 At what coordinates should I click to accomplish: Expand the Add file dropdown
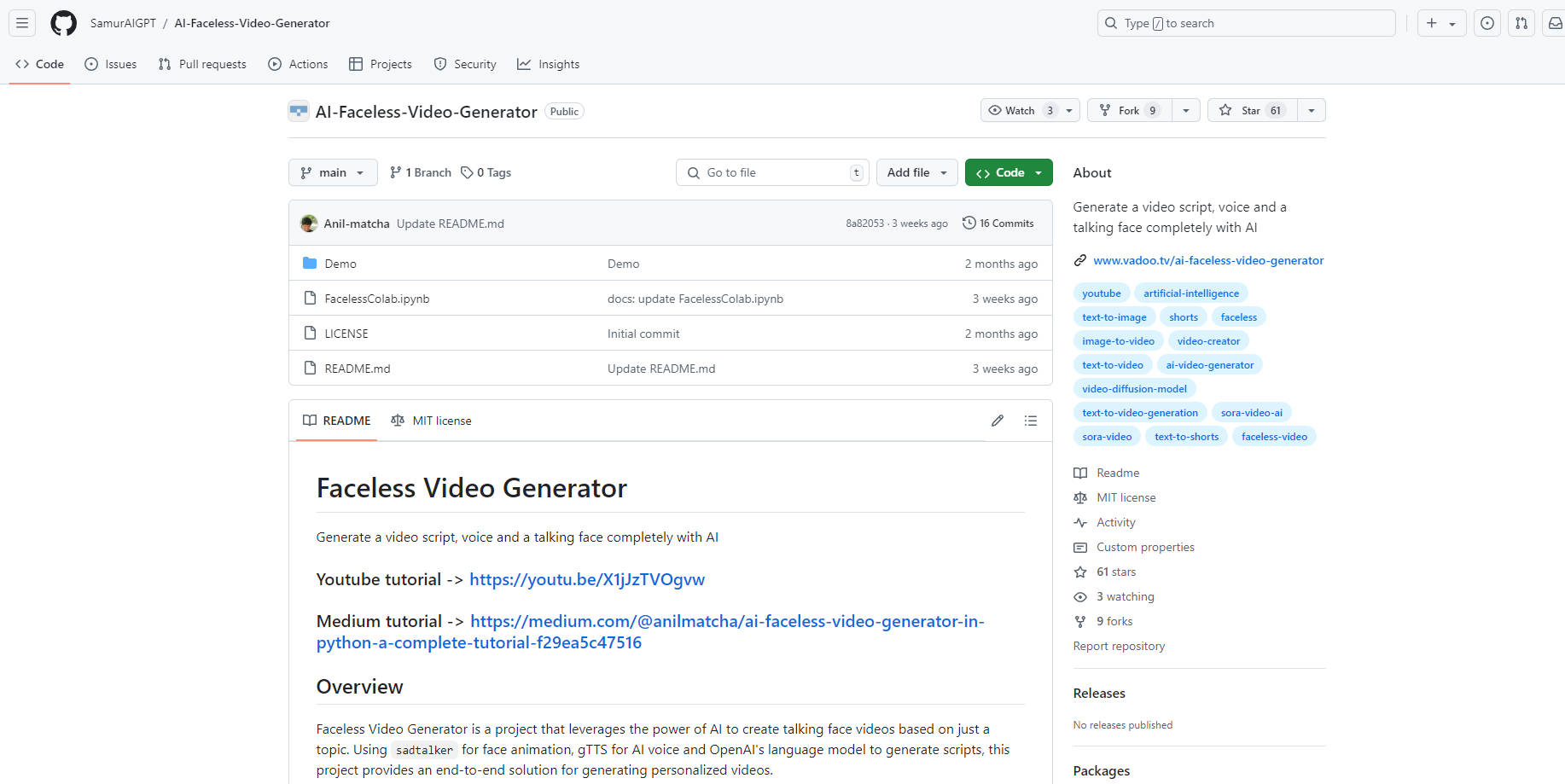click(x=916, y=172)
